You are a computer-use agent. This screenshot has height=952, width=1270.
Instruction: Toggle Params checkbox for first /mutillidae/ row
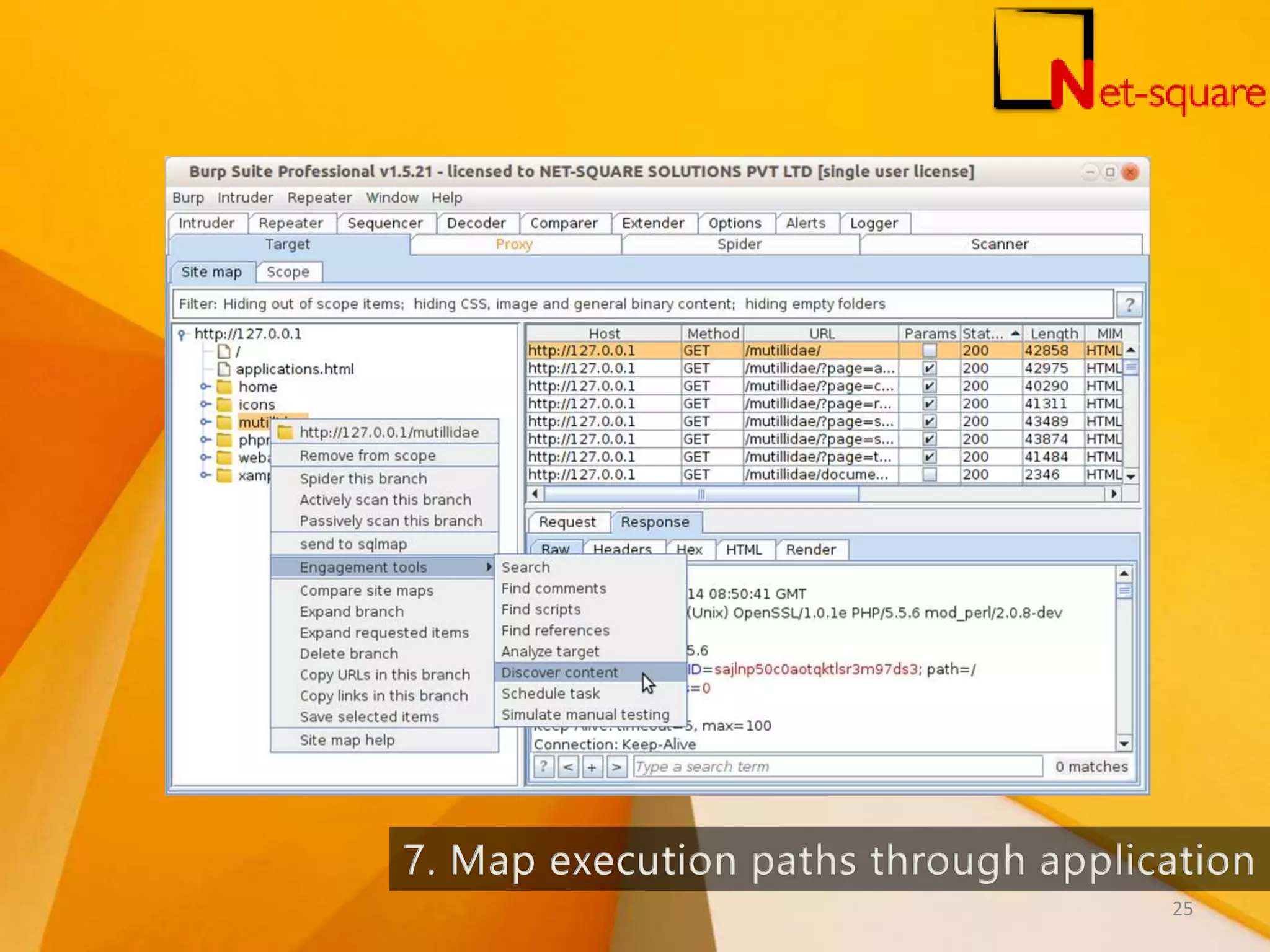click(929, 351)
